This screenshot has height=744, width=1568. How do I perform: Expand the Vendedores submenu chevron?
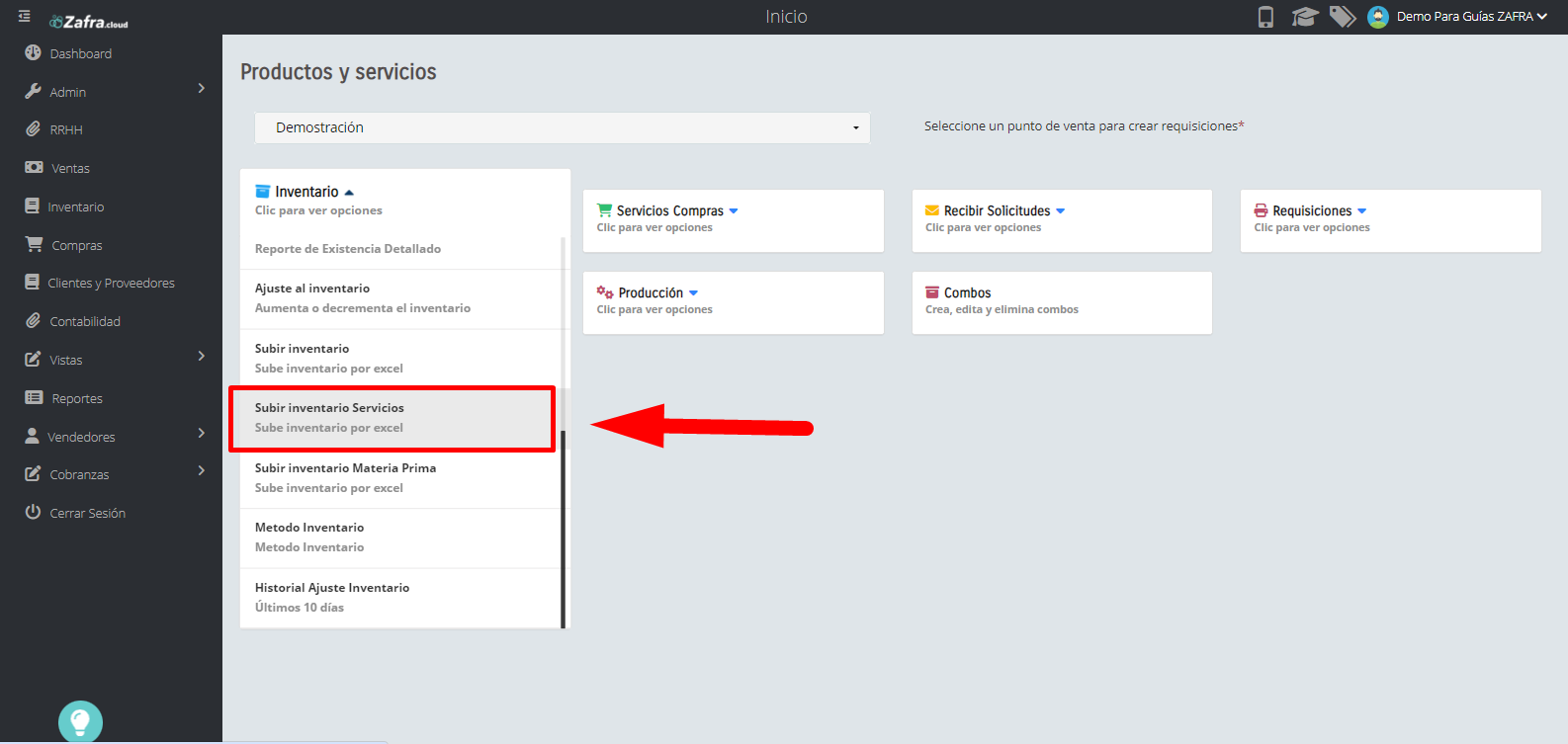(x=202, y=433)
